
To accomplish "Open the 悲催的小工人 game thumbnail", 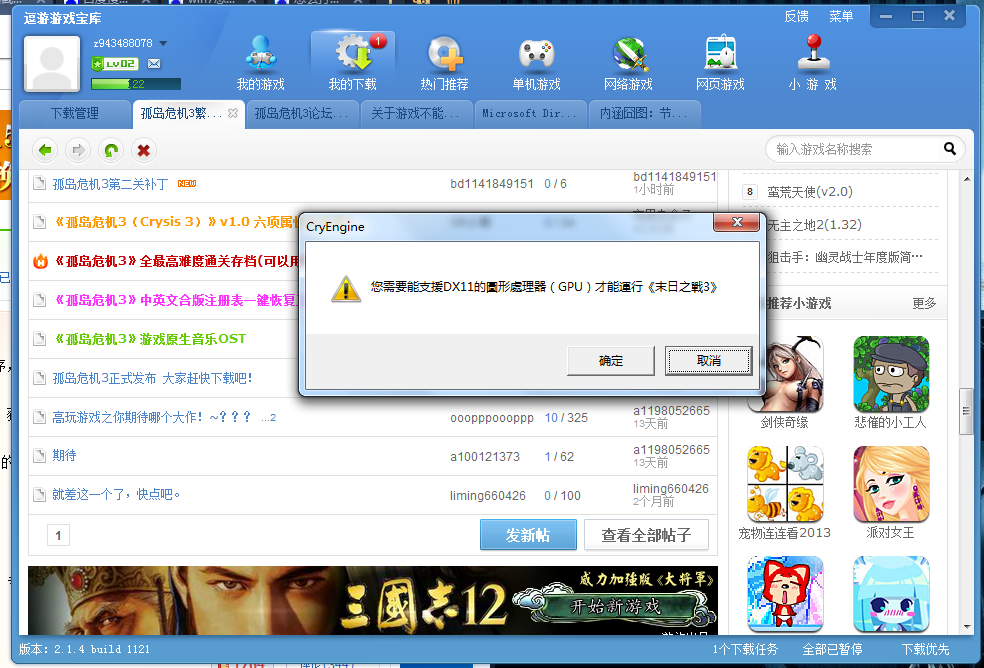I will click(x=891, y=374).
